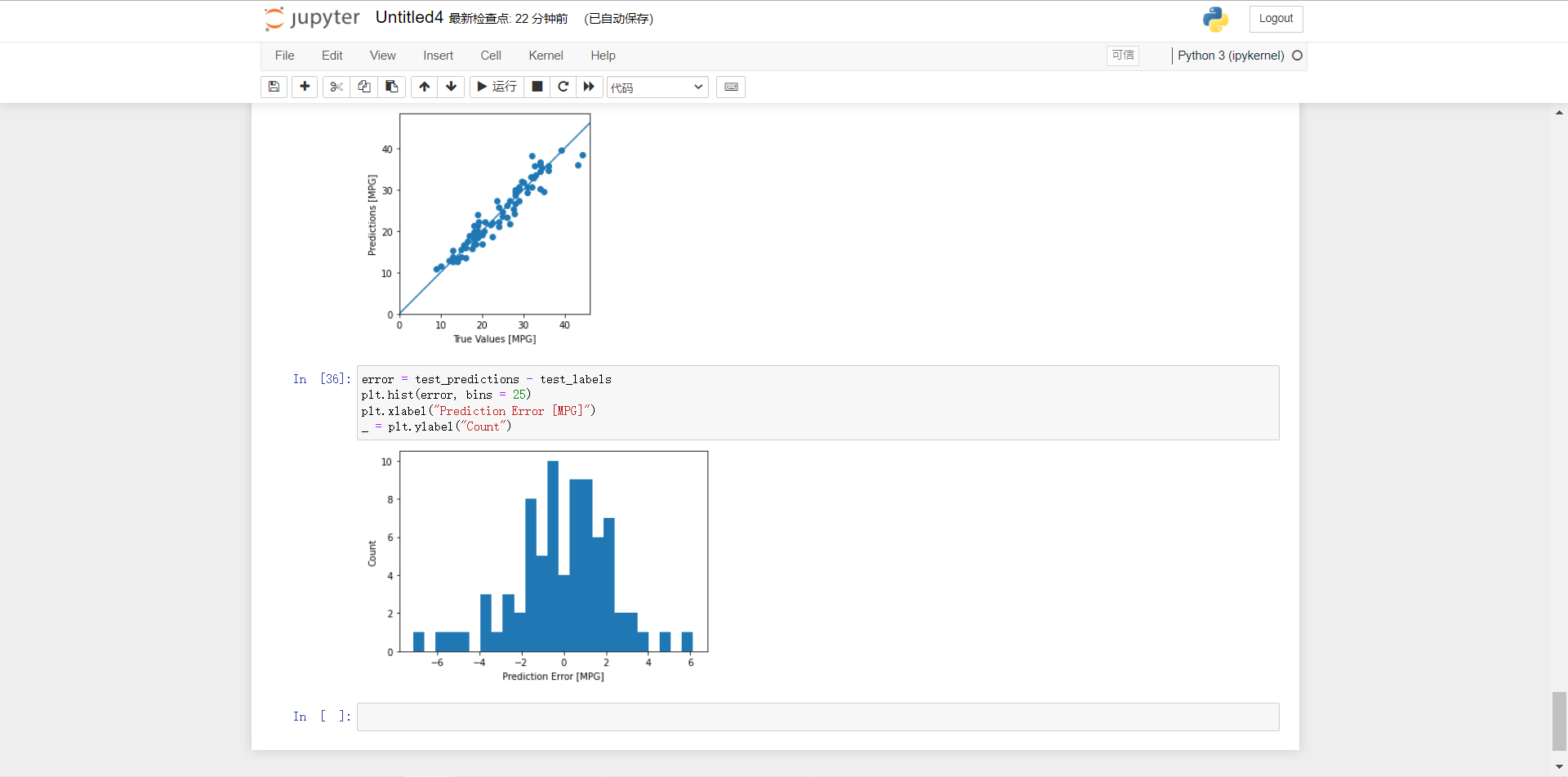Click the (已自动保存) autosave status text

click(x=618, y=19)
